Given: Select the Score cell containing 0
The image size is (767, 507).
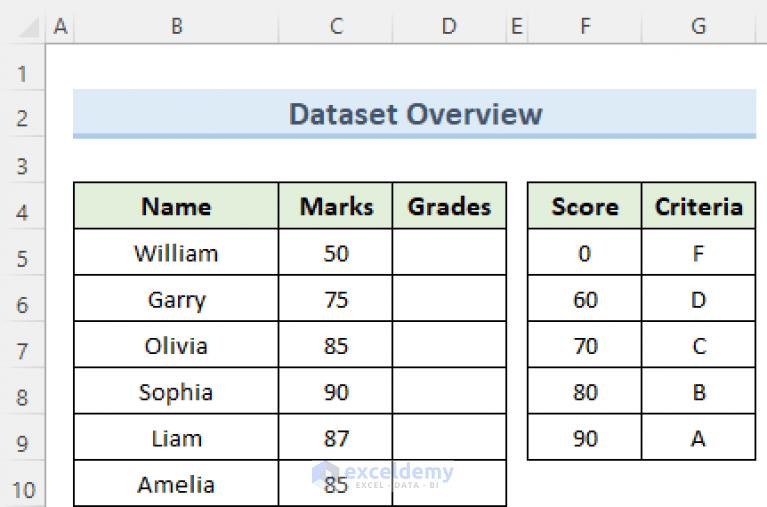Looking at the screenshot, I should [x=585, y=252].
